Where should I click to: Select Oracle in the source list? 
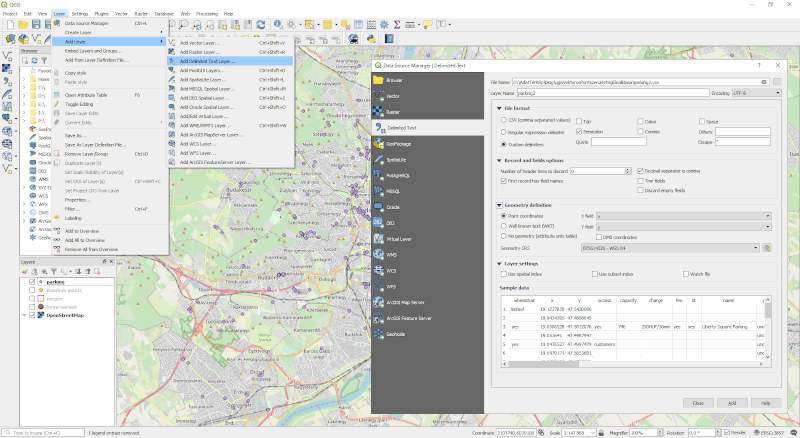(x=428, y=207)
